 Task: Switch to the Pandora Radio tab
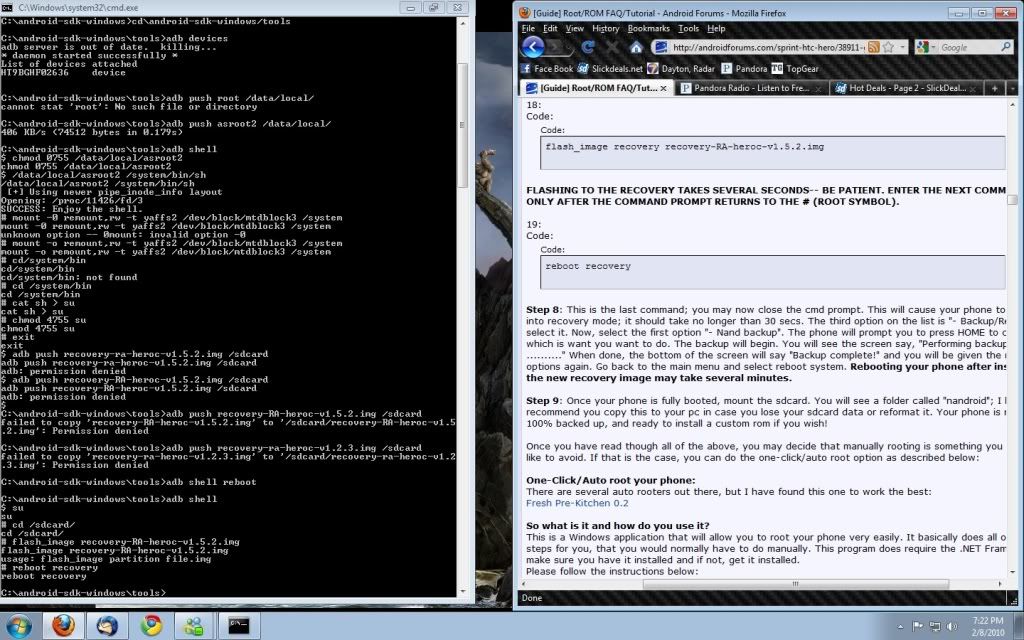pos(752,88)
